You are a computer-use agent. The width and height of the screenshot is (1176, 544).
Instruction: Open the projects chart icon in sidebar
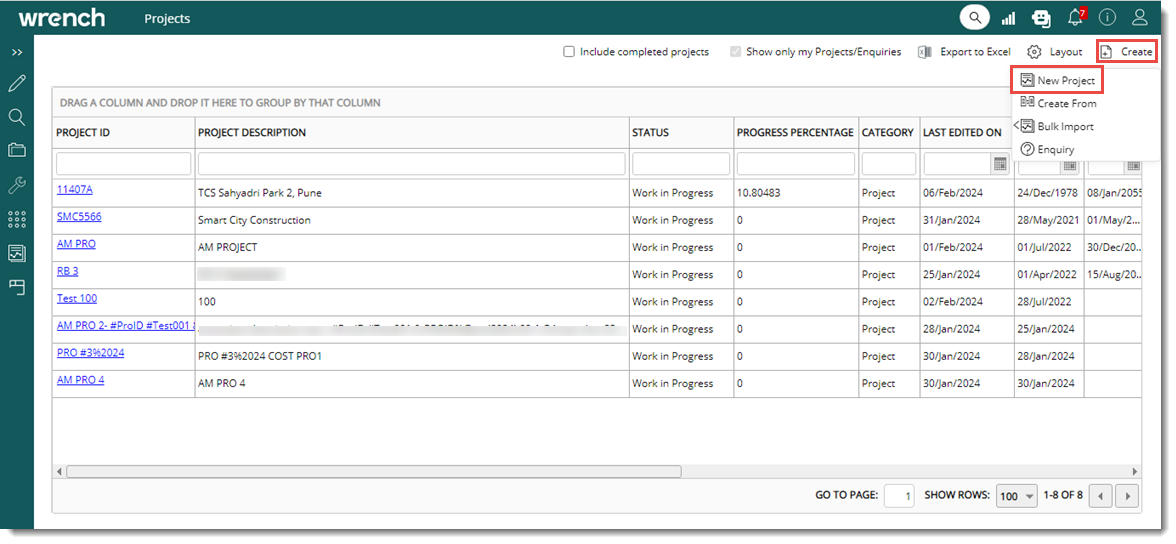point(16,253)
